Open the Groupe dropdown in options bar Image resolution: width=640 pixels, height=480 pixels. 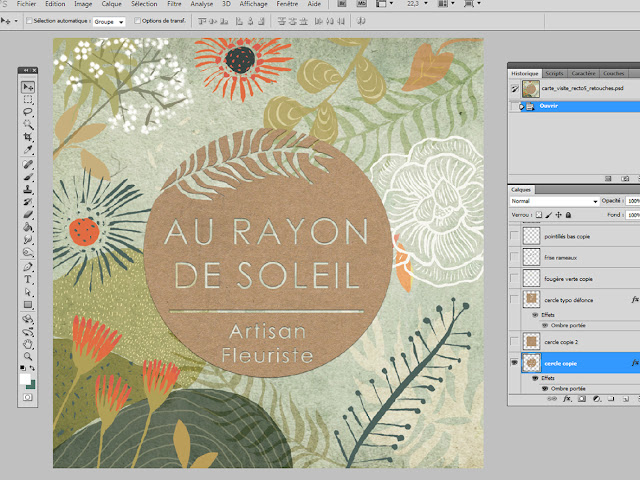(x=109, y=22)
